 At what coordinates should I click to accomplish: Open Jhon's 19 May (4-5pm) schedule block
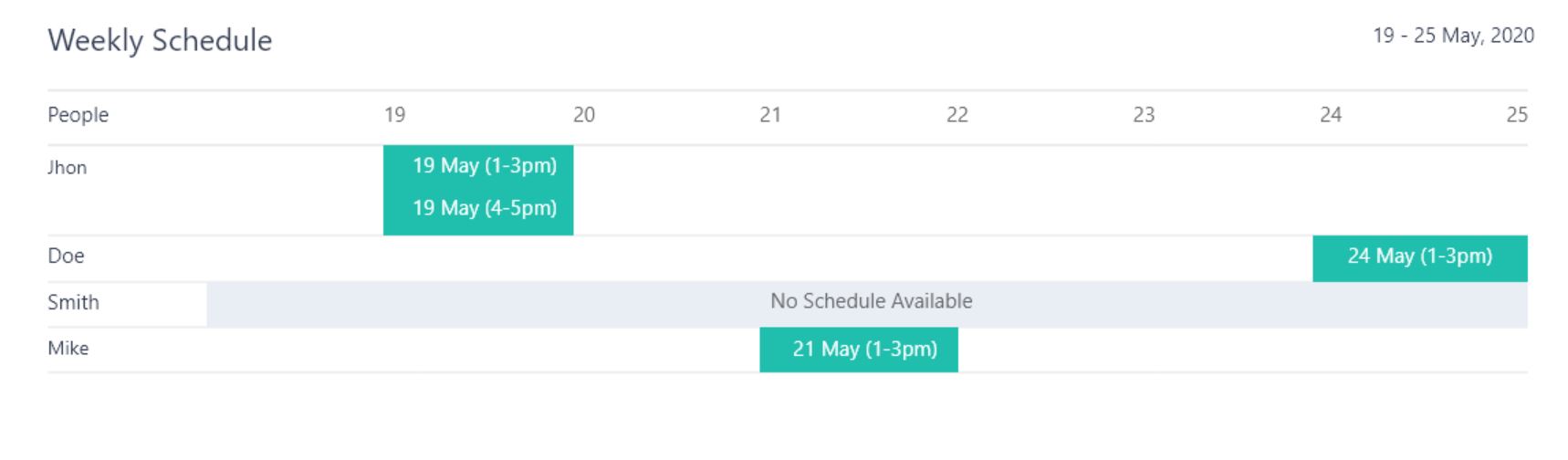[x=484, y=208]
